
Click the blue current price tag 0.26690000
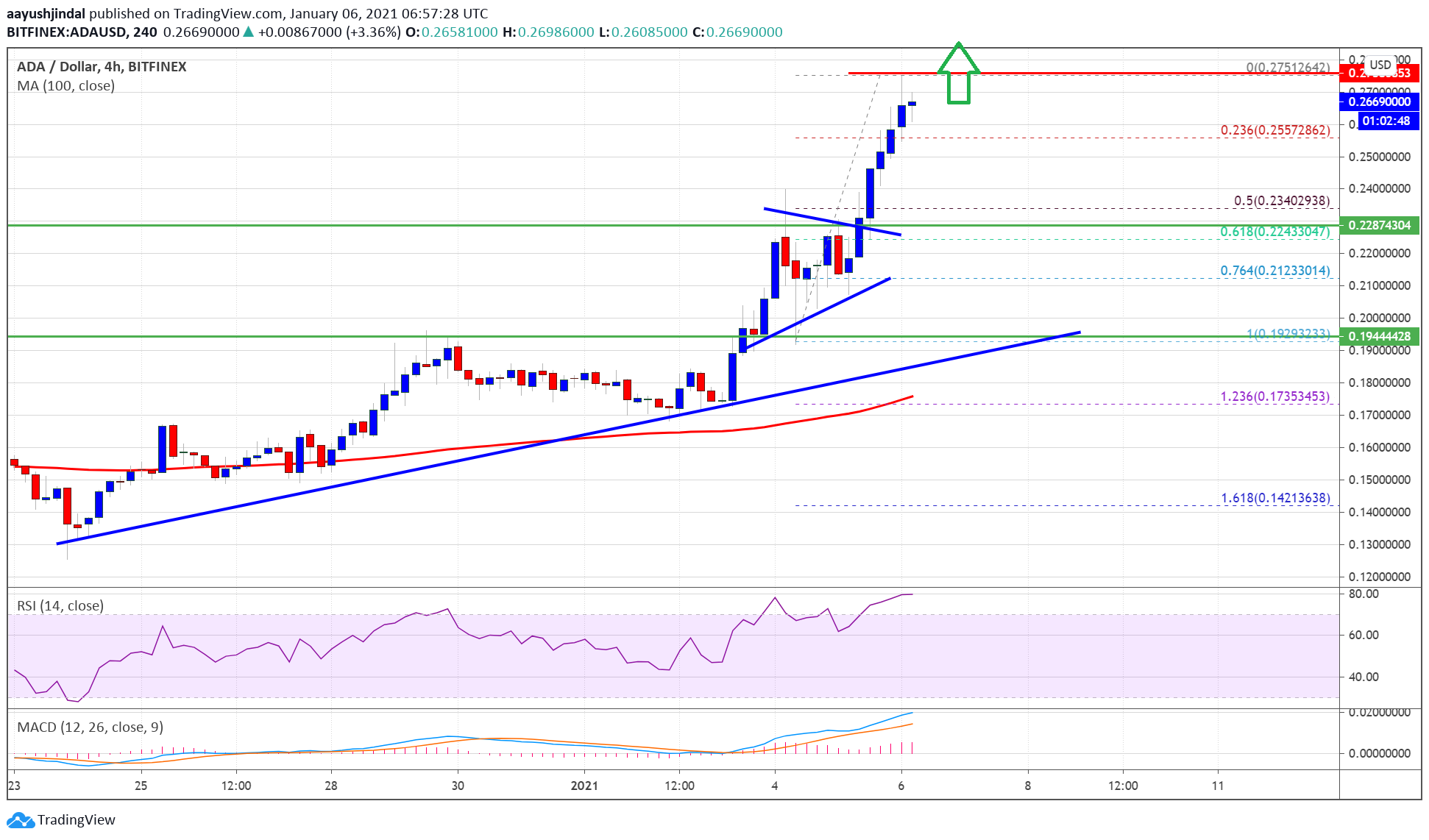[1379, 102]
